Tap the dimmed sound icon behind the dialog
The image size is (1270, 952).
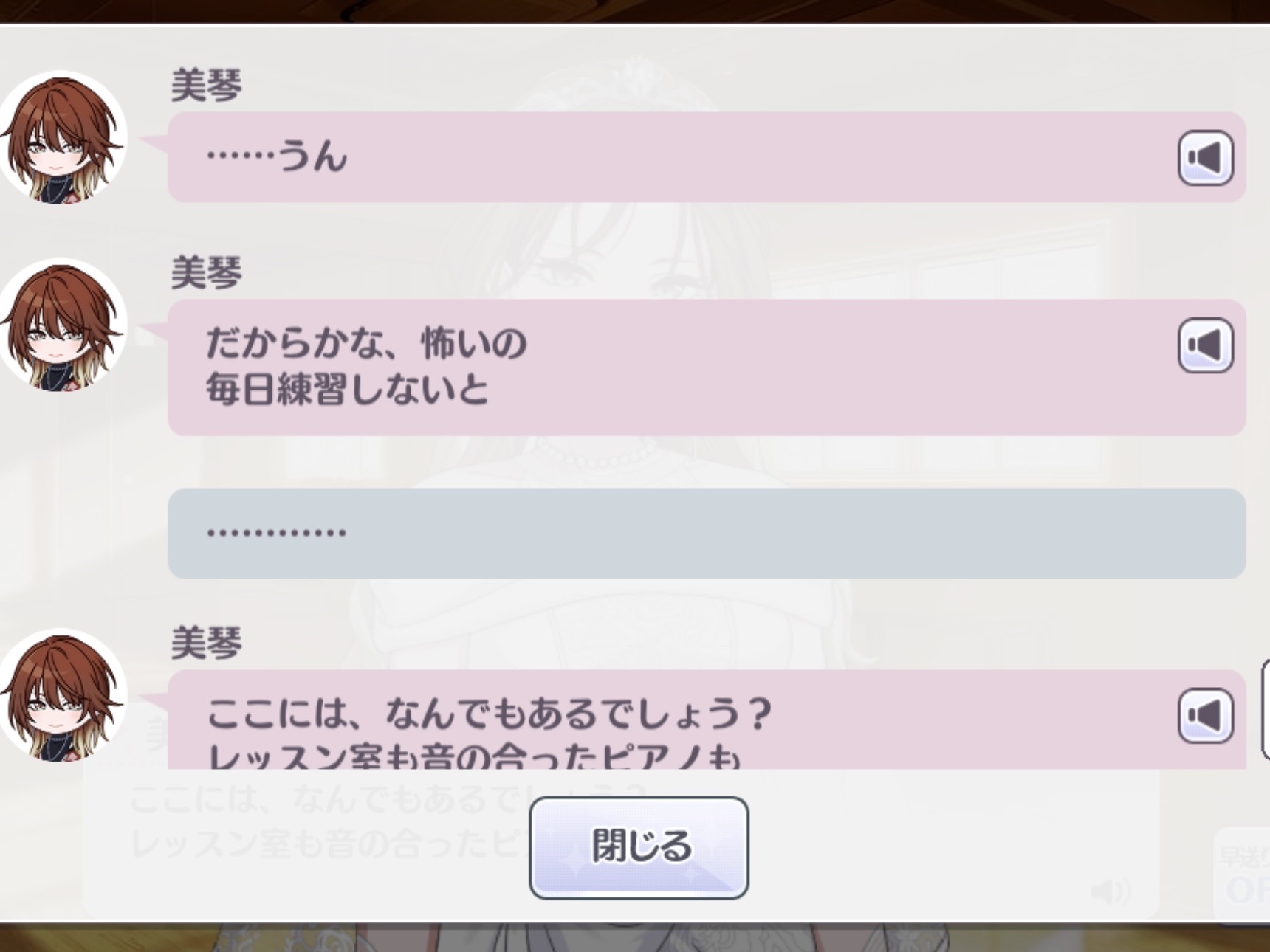pyautogui.click(x=1110, y=891)
